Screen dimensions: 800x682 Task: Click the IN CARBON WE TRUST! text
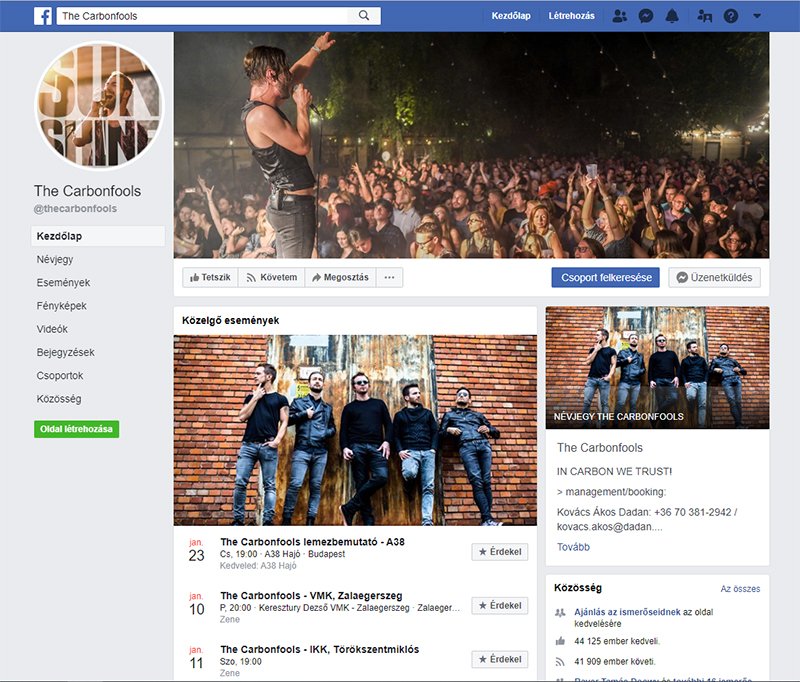[x=614, y=471]
